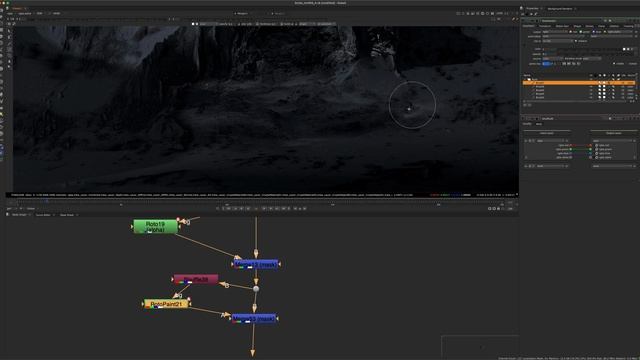640x360 pixels.
Task: Open the Properties pane tab
Action: point(532,8)
